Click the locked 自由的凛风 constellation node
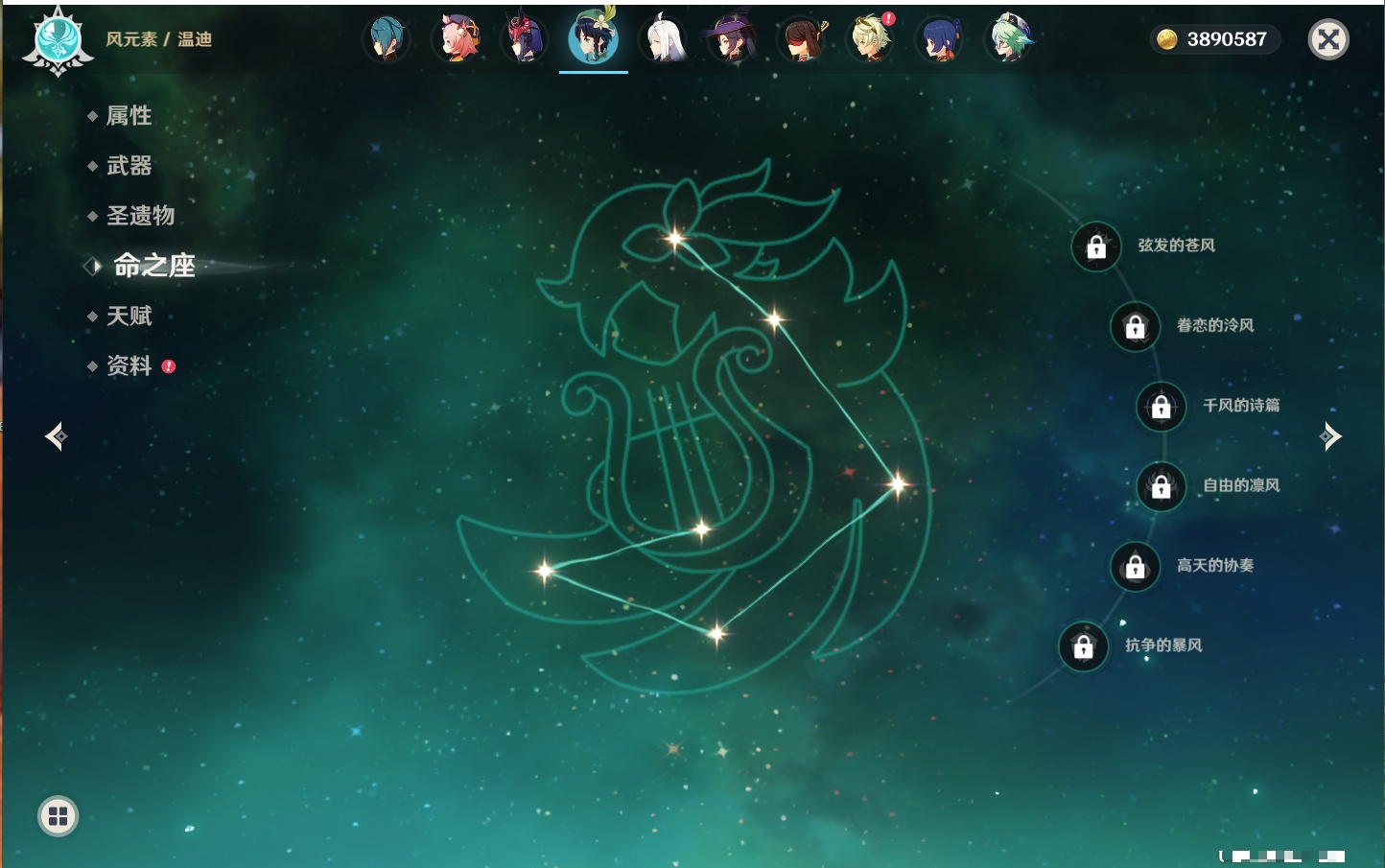Image resolution: width=1385 pixels, height=868 pixels. tap(1162, 486)
